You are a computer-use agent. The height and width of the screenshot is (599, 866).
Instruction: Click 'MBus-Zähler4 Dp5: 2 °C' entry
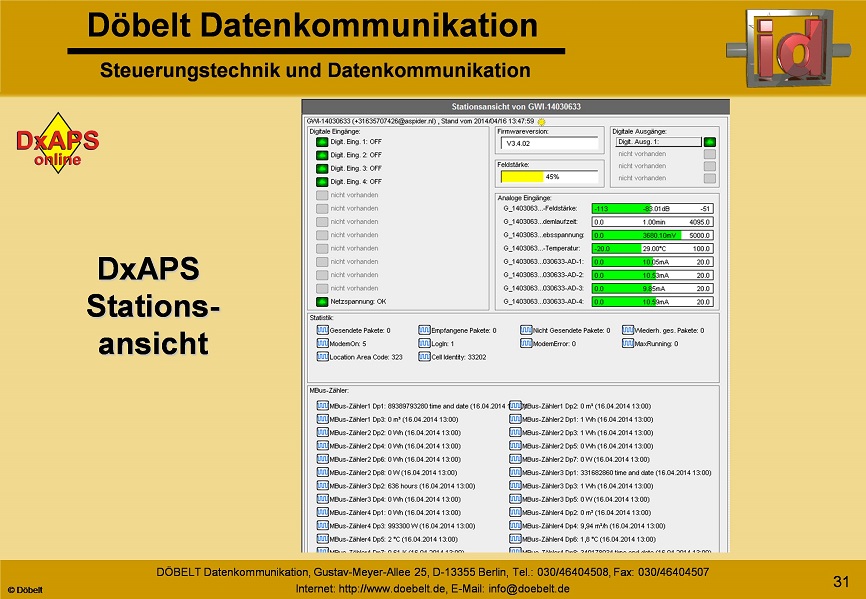(393, 539)
